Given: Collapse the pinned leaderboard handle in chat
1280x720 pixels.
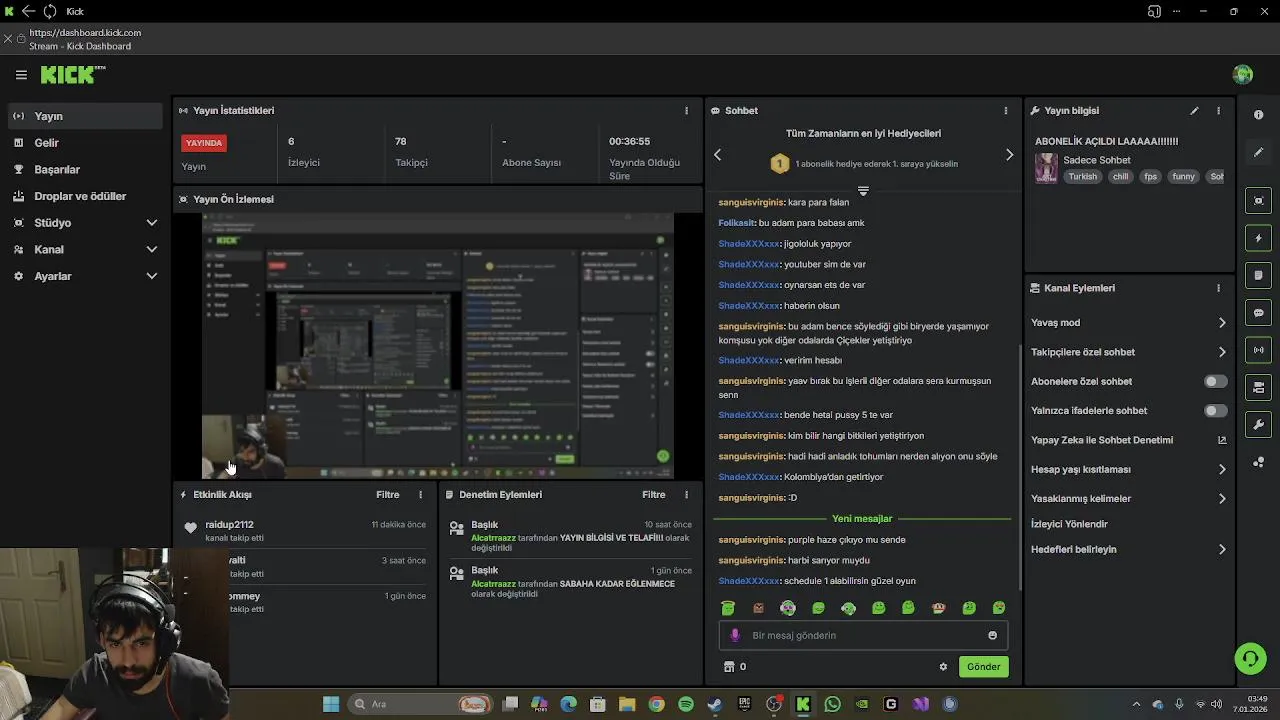Looking at the screenshot, I should [x=863, y=190].
